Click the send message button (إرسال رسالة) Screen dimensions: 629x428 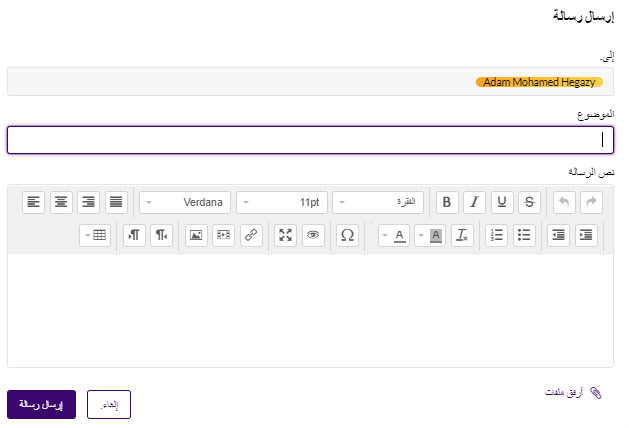click(41, 404)
